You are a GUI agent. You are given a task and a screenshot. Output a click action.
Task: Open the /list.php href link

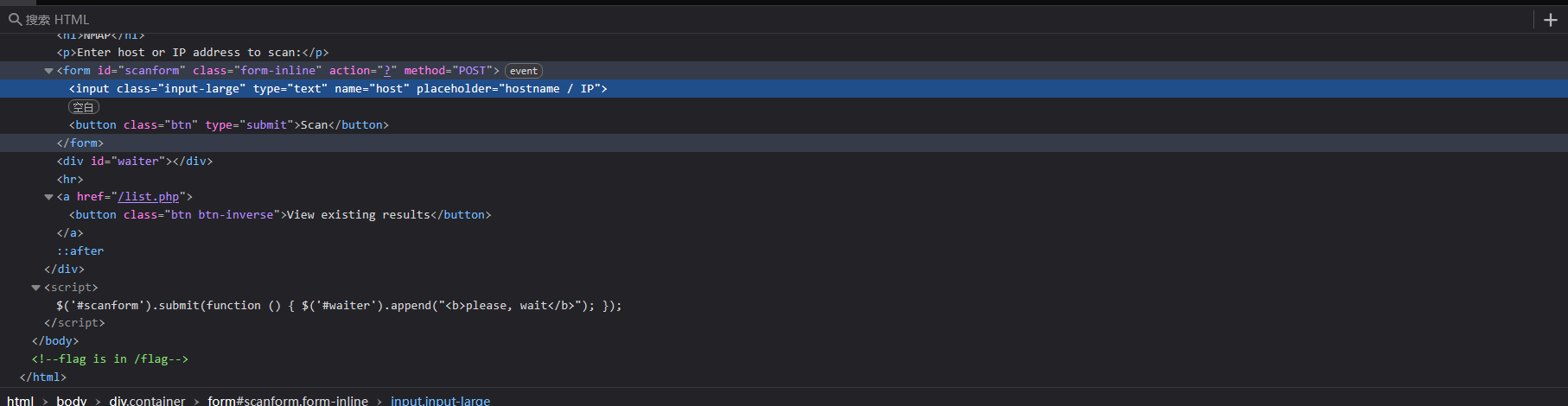point(149,197)
